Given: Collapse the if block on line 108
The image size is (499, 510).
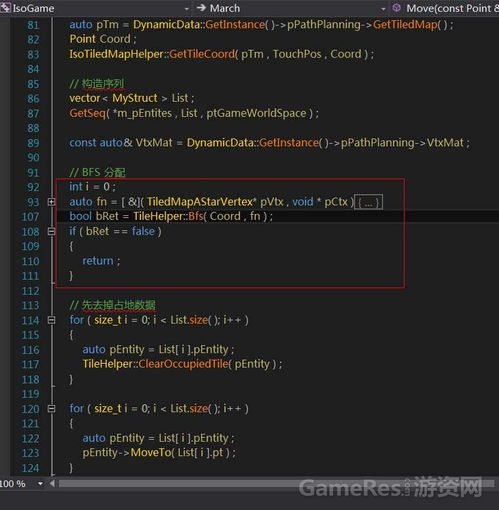Looking at the screenshot, I should click(51, 231).
